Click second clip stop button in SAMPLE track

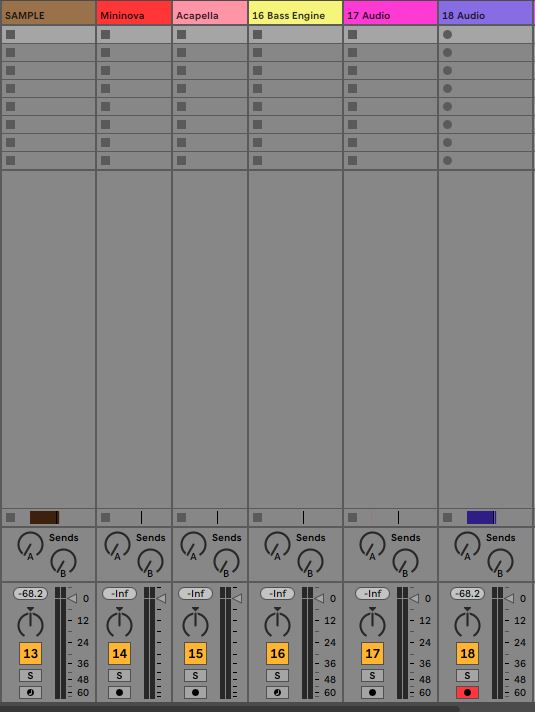pyautogui.click(x=10, y=53)
